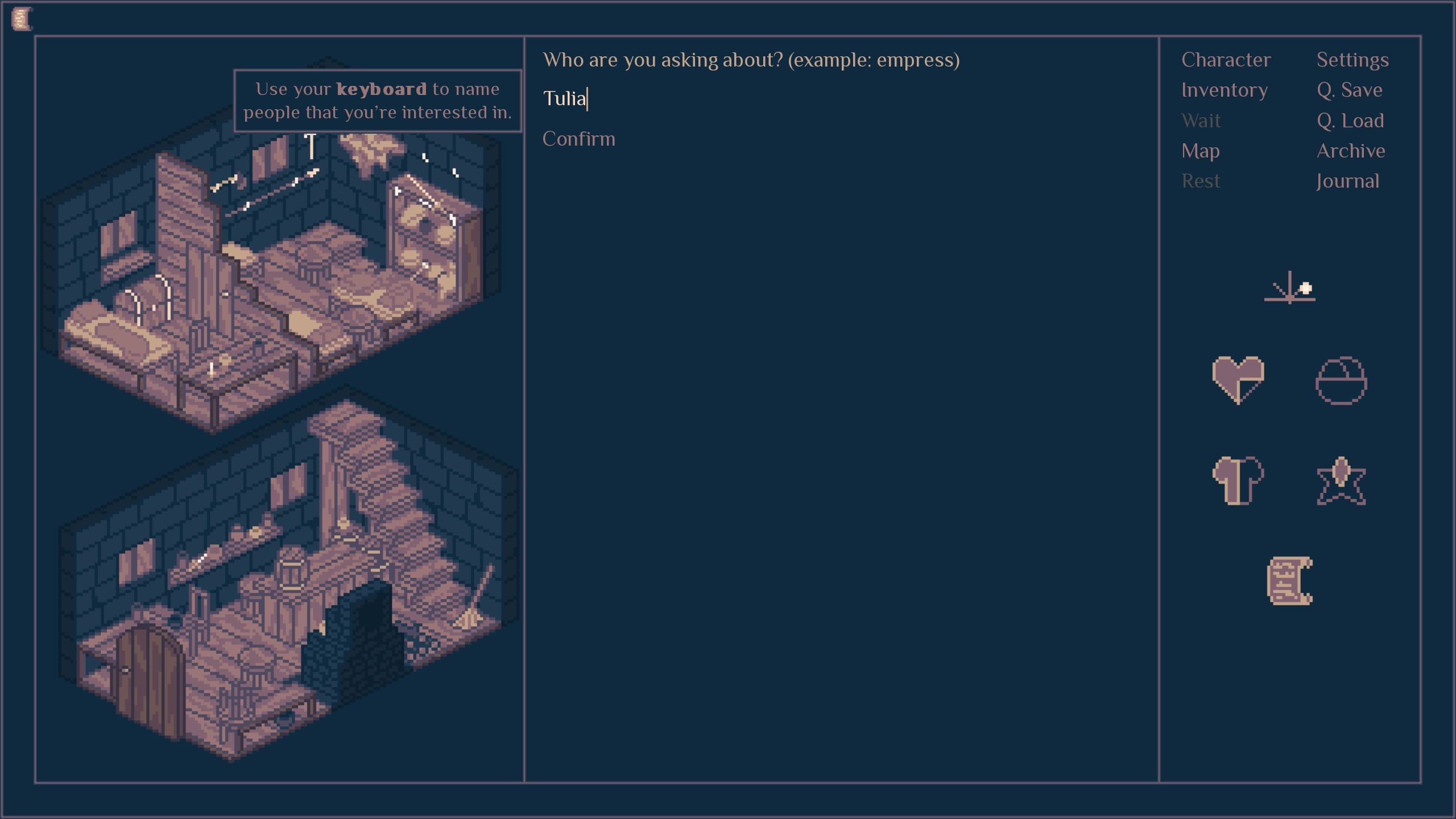
Task: Click the heart/relationship status icon
Action: (1238, 378)
